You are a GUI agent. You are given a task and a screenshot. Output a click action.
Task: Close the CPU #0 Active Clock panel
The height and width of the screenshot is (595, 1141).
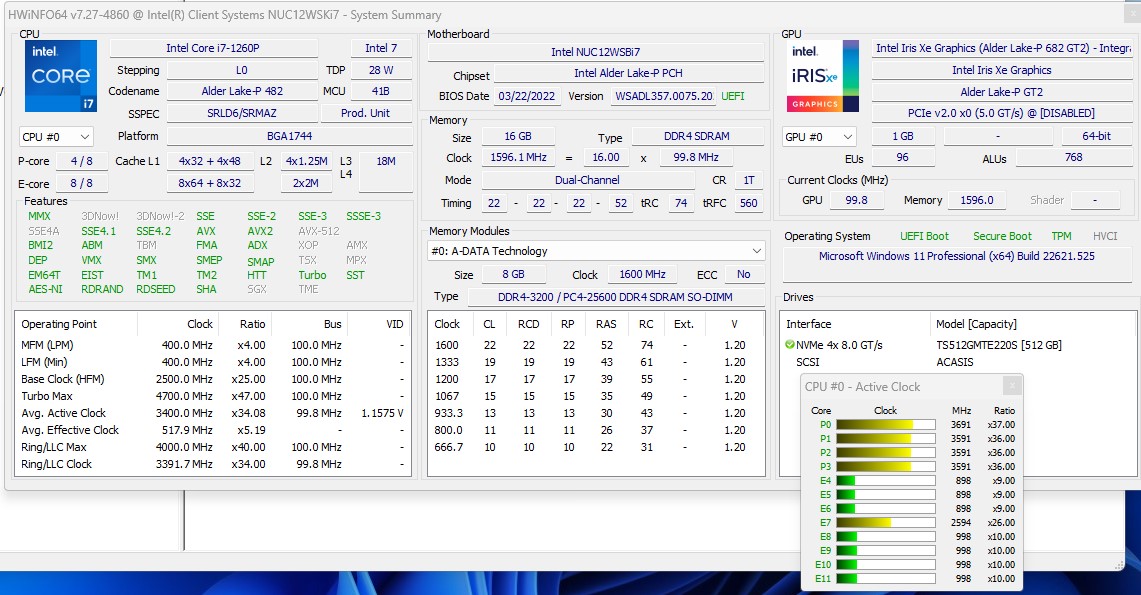point(1011,386)
